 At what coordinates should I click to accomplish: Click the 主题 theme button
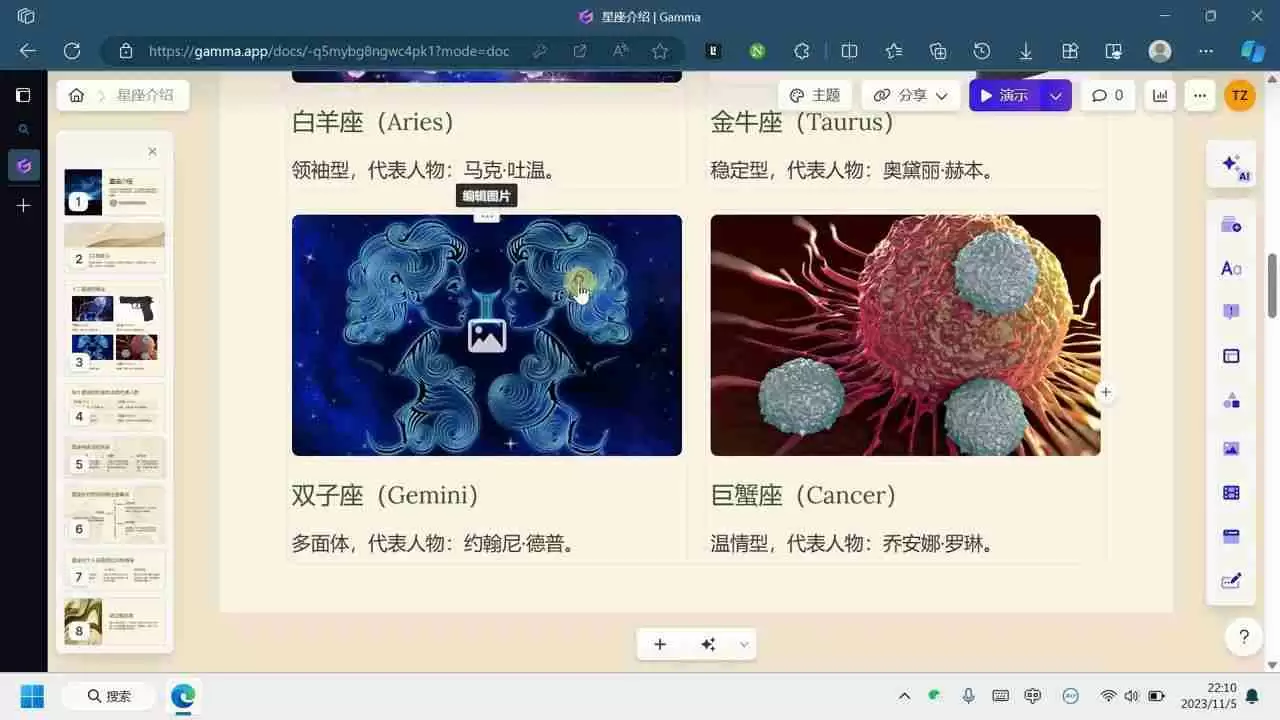tap(815, 95)
